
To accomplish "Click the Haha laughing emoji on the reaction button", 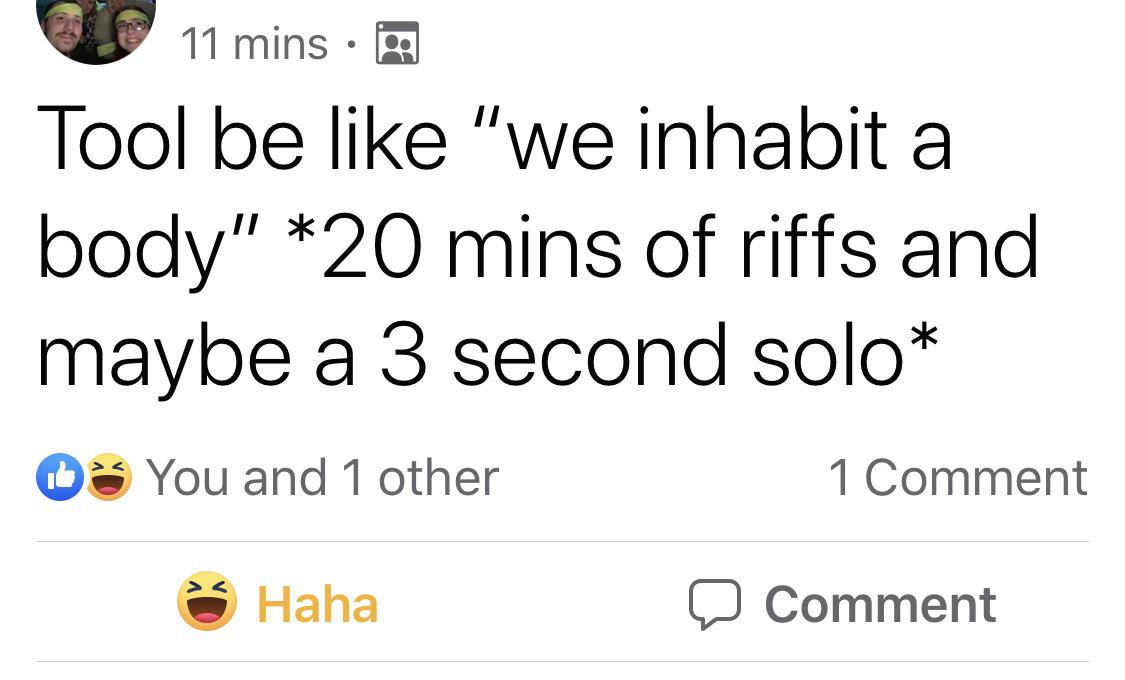I will 208,603.
